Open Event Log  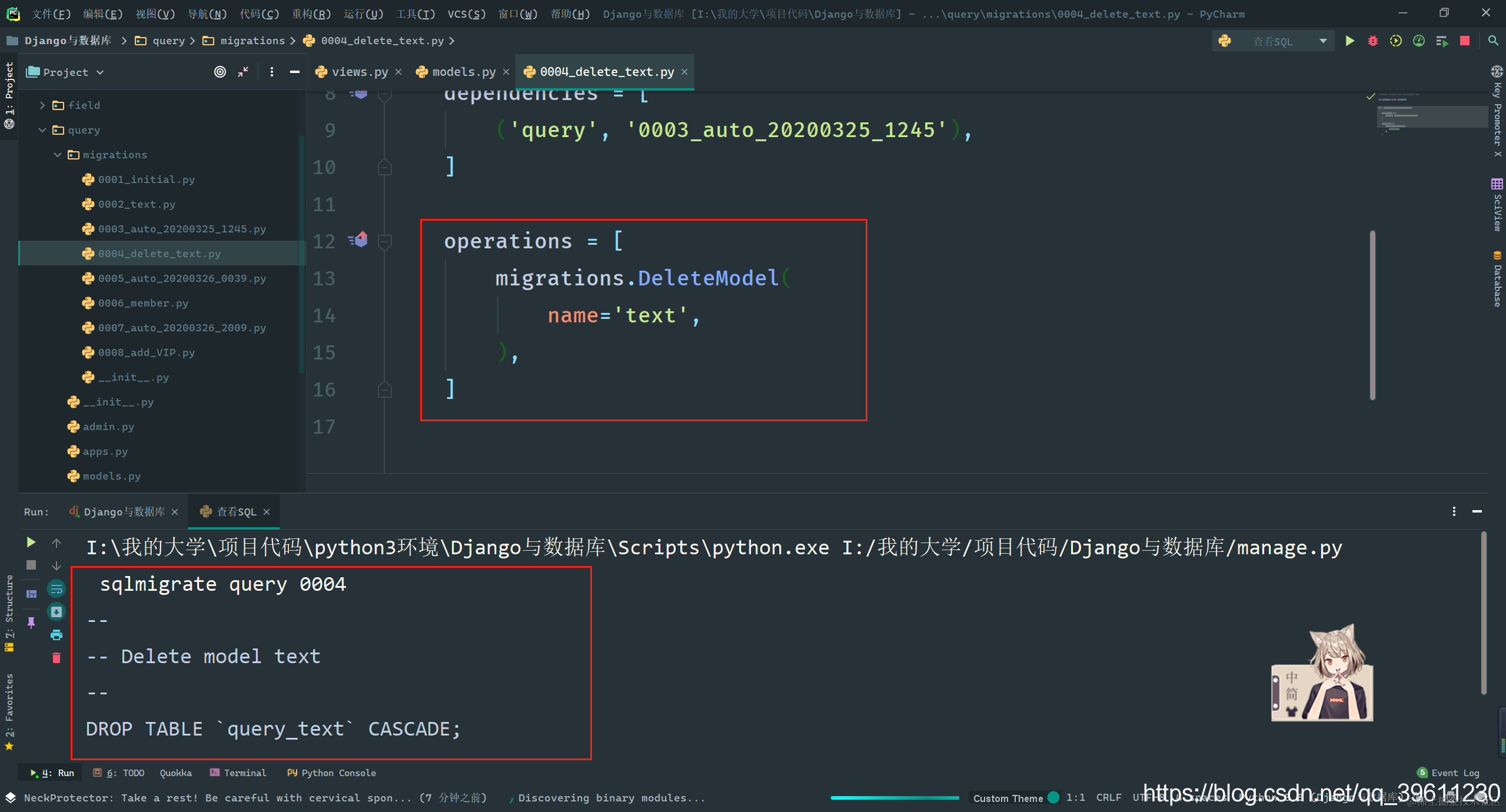pyautogui.click(x=1448, y=773)
